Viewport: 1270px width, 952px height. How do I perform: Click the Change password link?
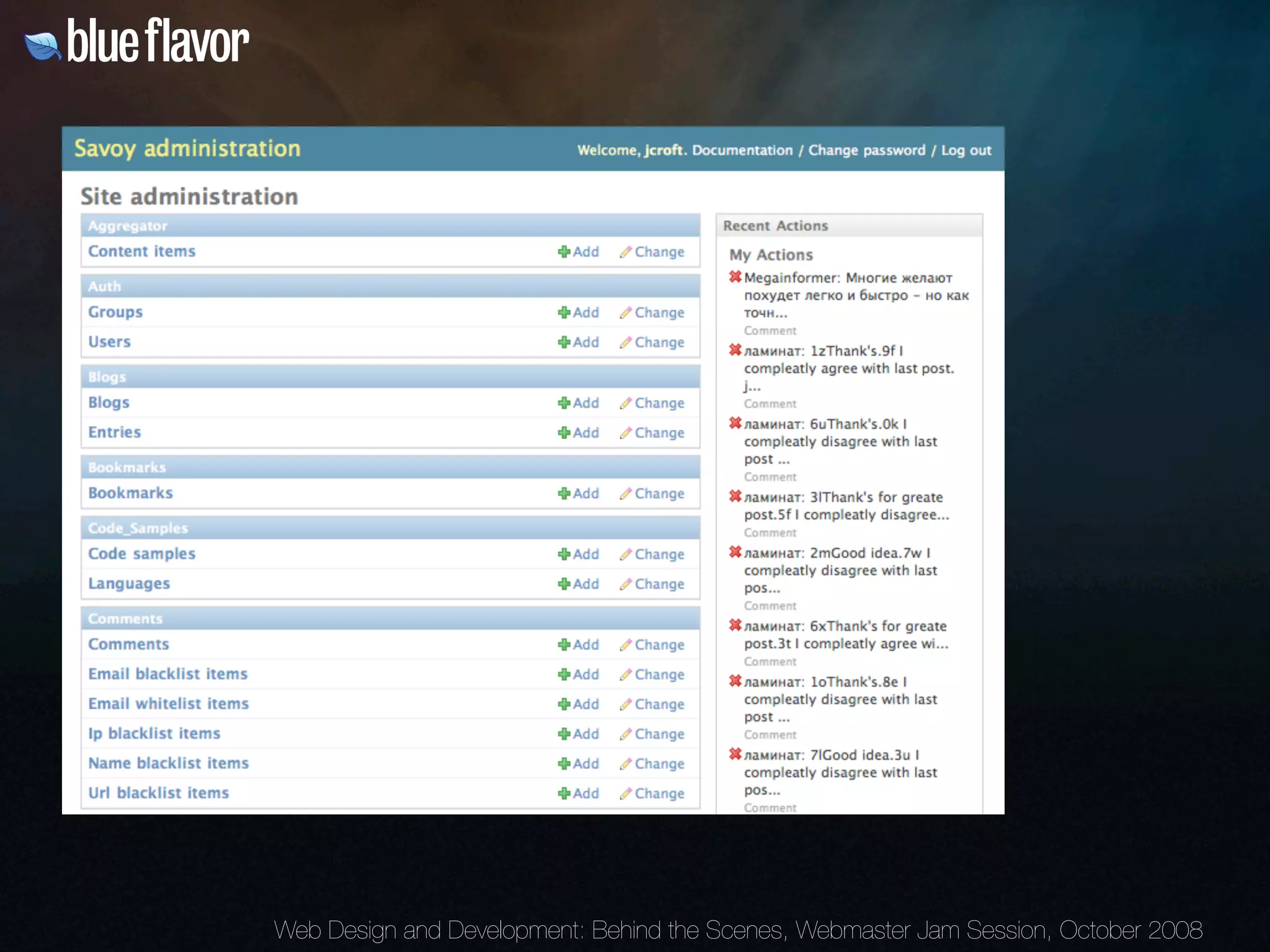click(x=866, y=151)
